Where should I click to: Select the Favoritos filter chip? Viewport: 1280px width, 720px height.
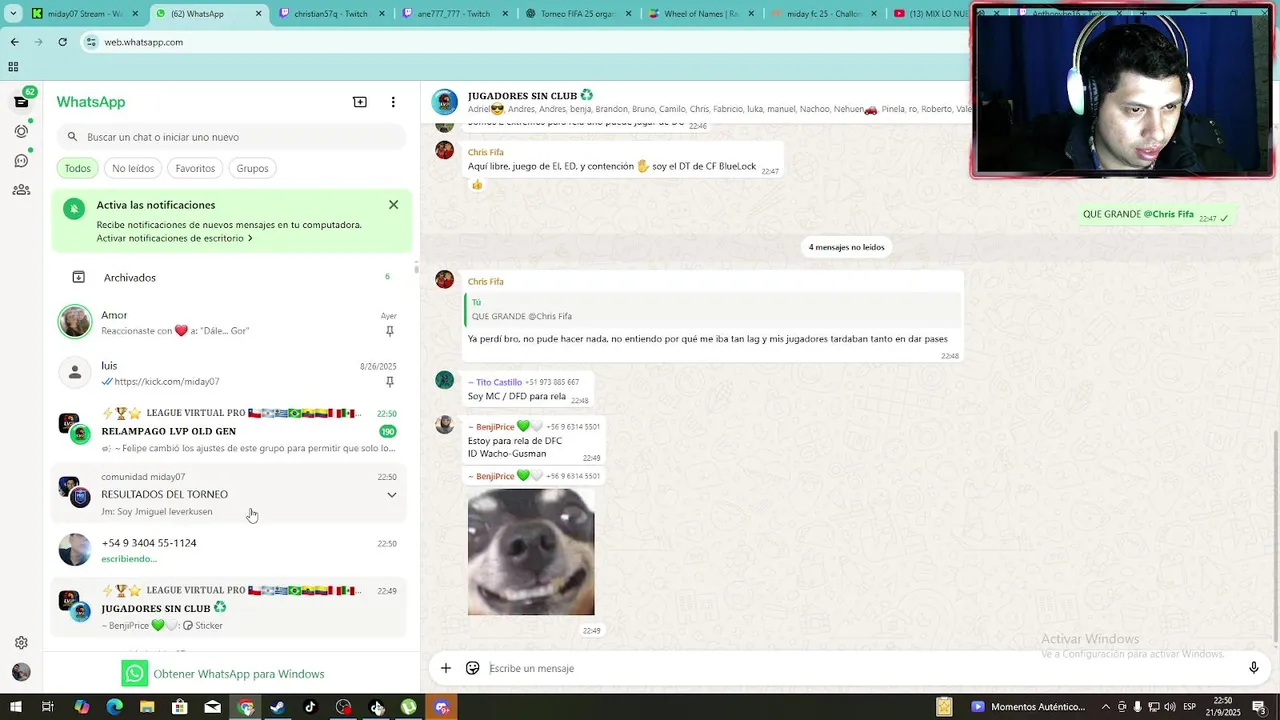click(195, 168)
